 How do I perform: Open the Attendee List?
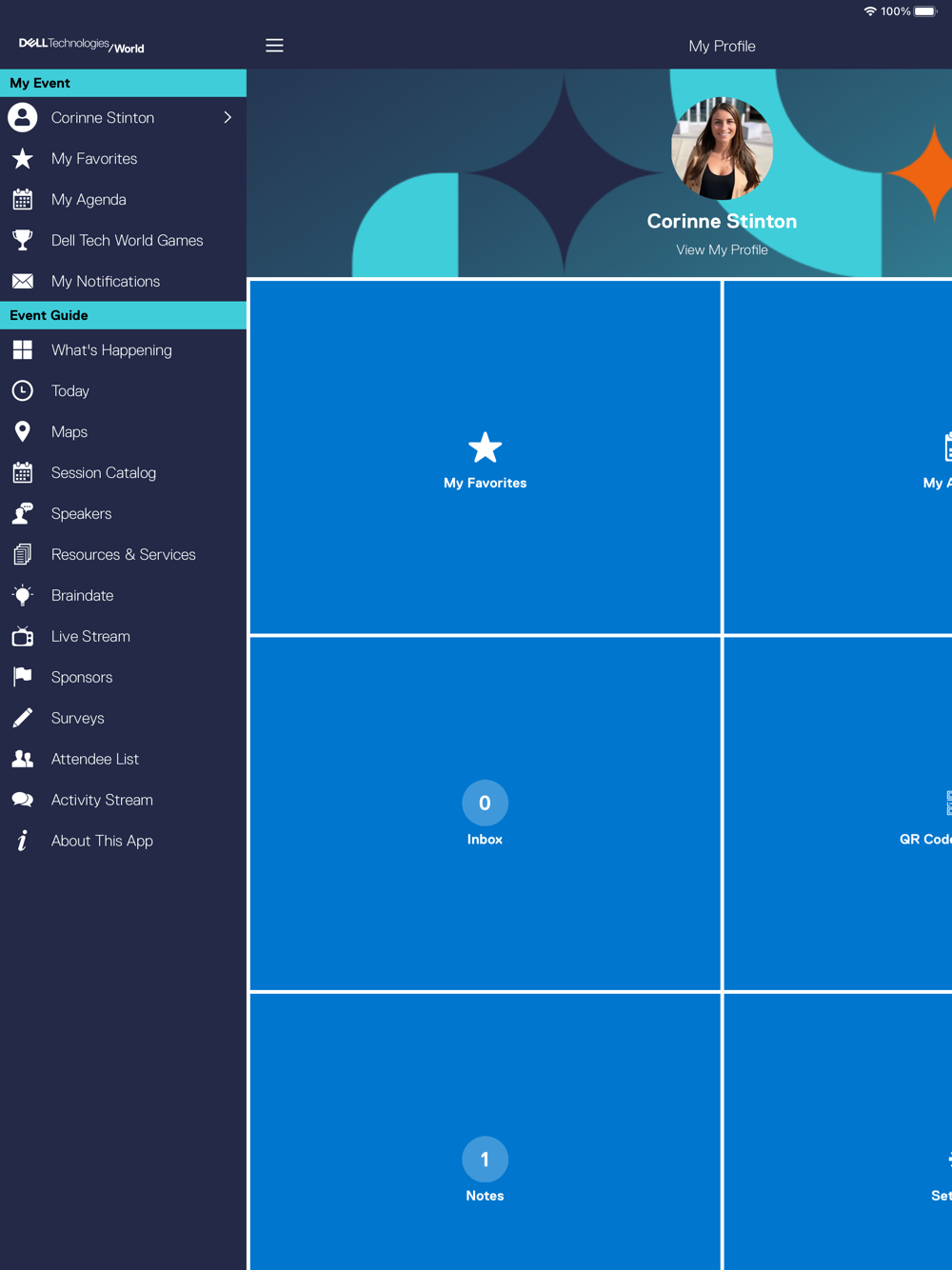(x=123, y=759)
